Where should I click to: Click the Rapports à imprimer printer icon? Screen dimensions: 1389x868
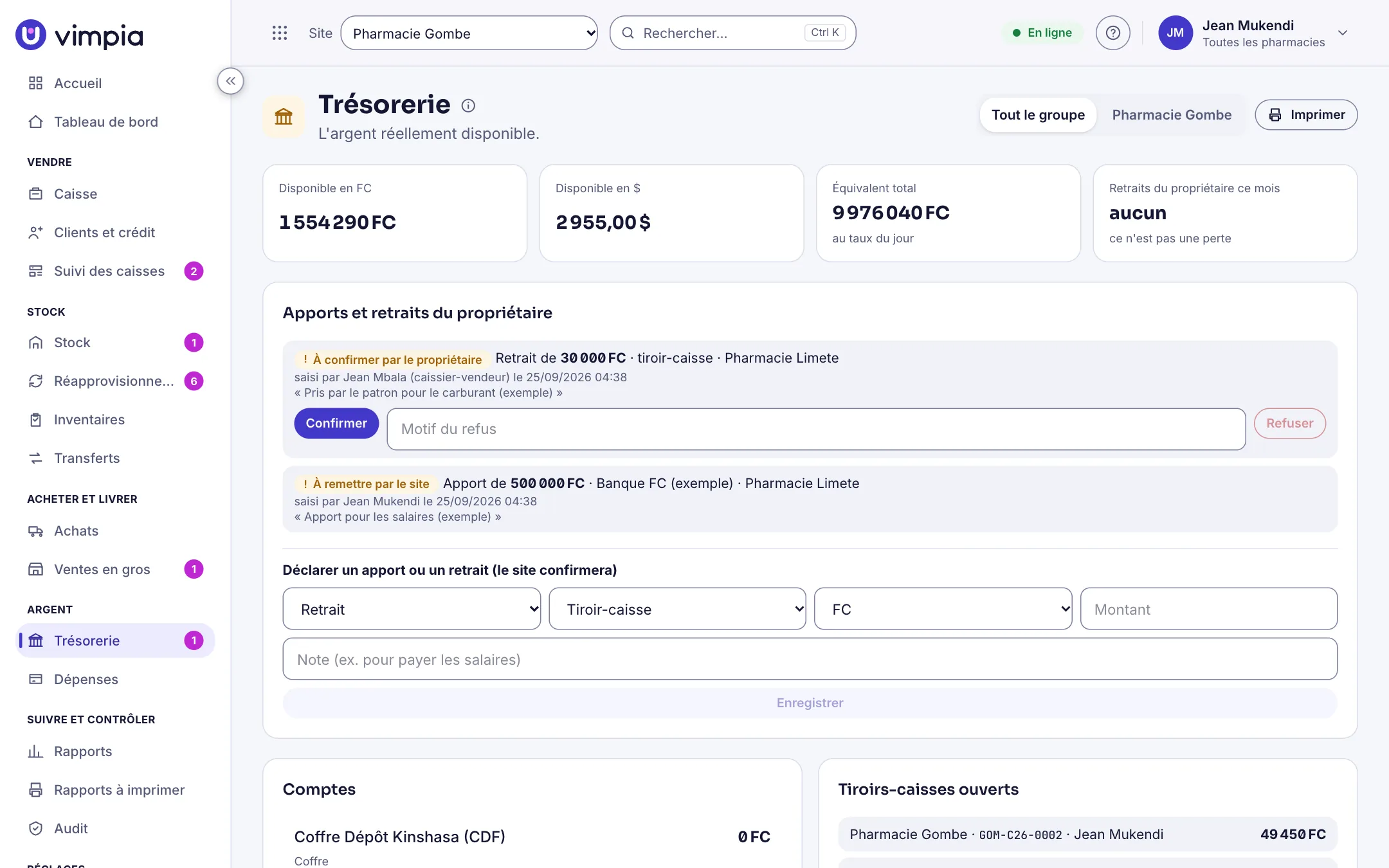tap(35, 790)
